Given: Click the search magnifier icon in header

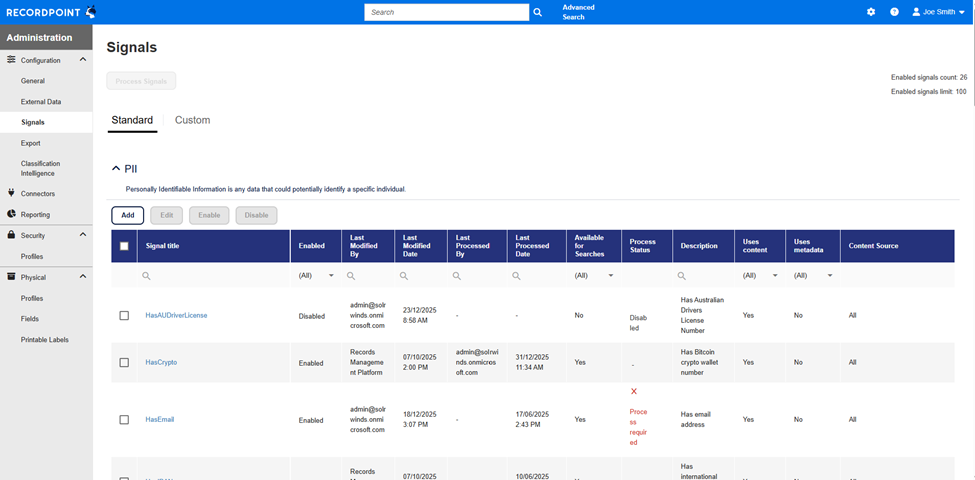Looking at the screenshot, I should coord(537,12).
